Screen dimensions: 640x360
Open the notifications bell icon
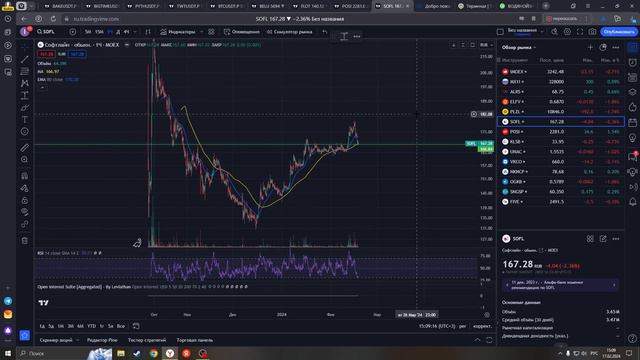click(632, 202)
